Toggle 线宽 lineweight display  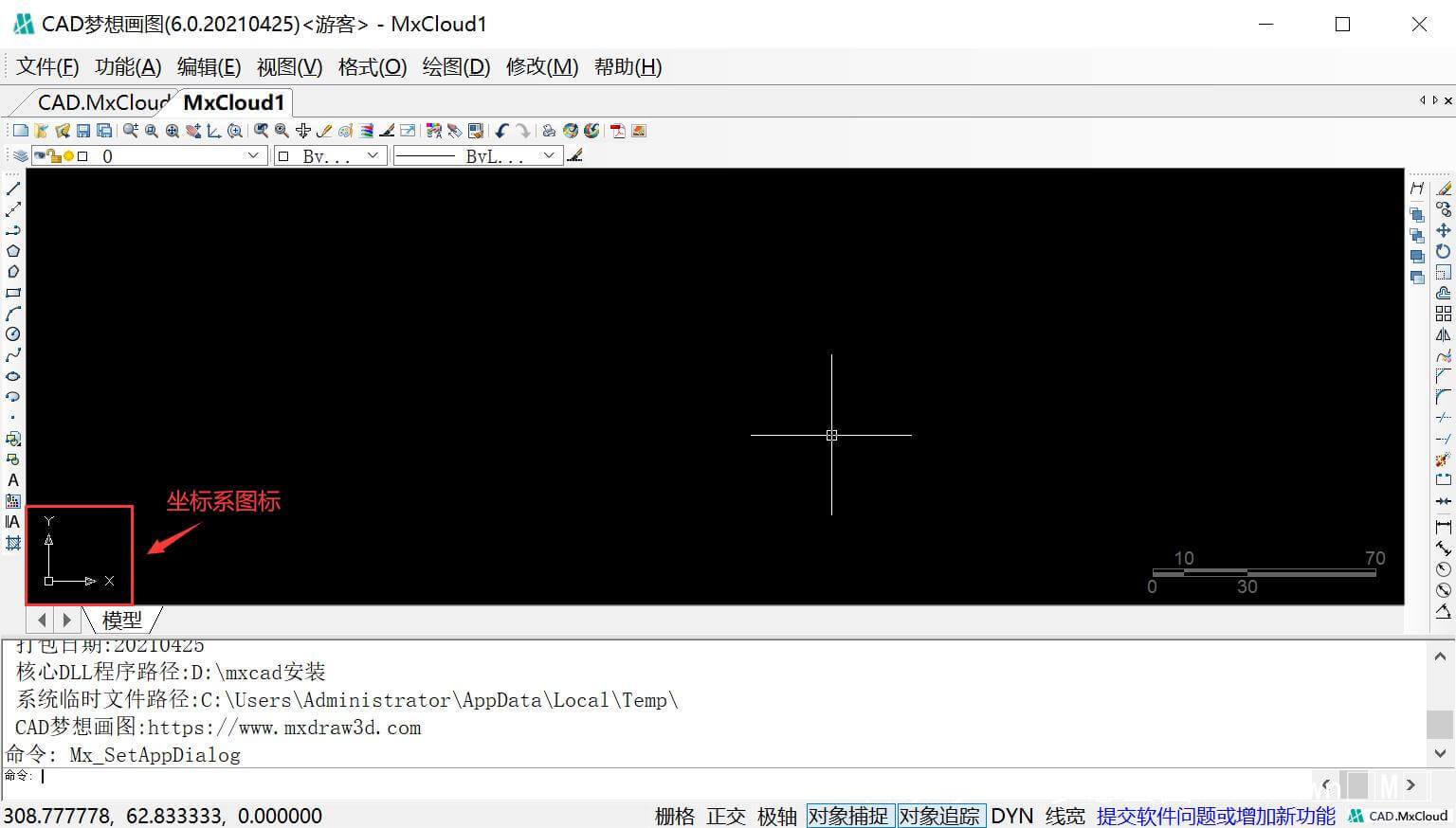[x=1065, y=816]
